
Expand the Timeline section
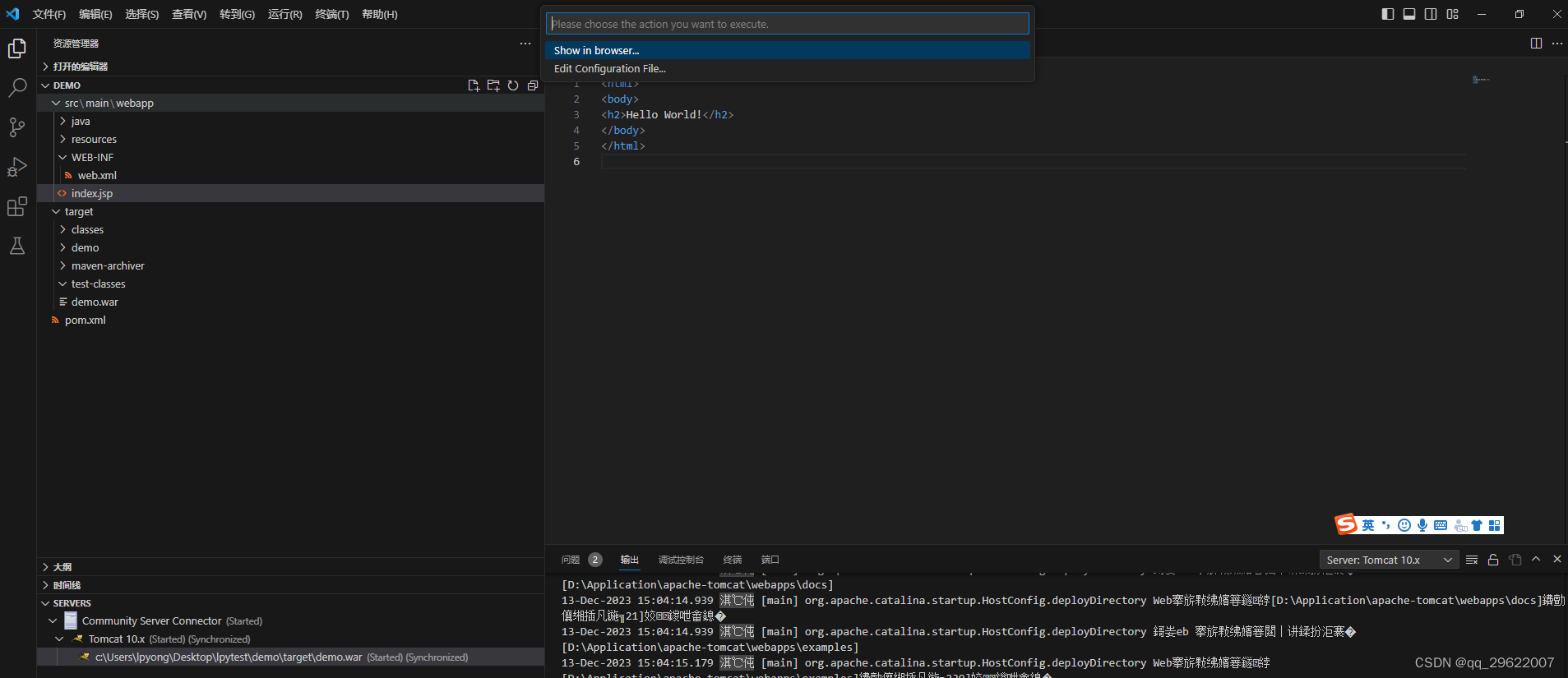coord(291,585)
